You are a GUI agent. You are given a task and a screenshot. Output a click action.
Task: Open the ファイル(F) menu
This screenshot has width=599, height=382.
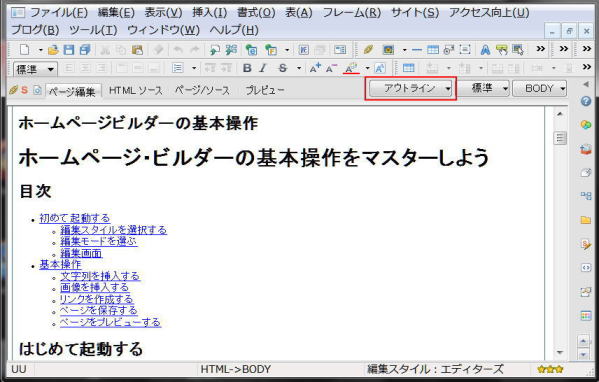(x=58, y=13)
